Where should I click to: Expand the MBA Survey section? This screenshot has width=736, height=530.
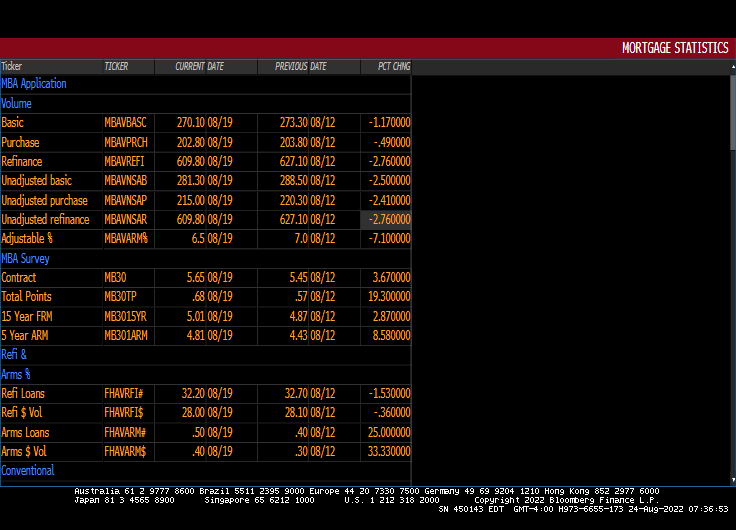pos(26,258)
